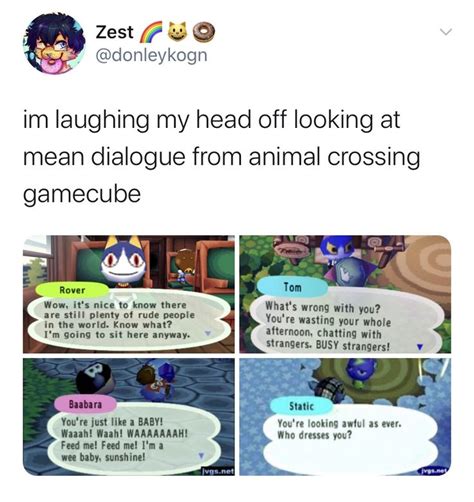Advance Rover's dialogue with the arrow
The image size is (474, 502).
coord(208,333)
